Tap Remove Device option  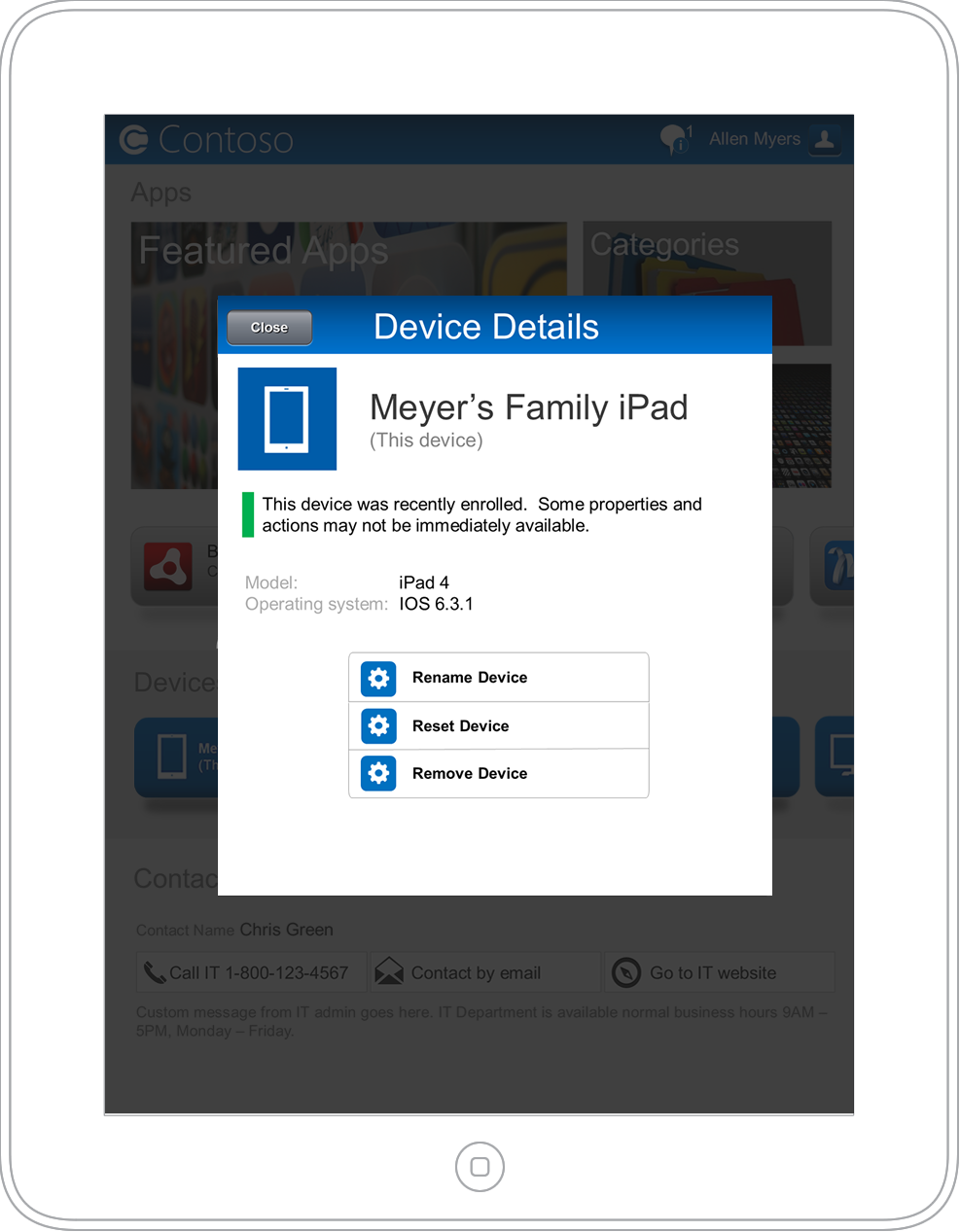click(498, 773)
